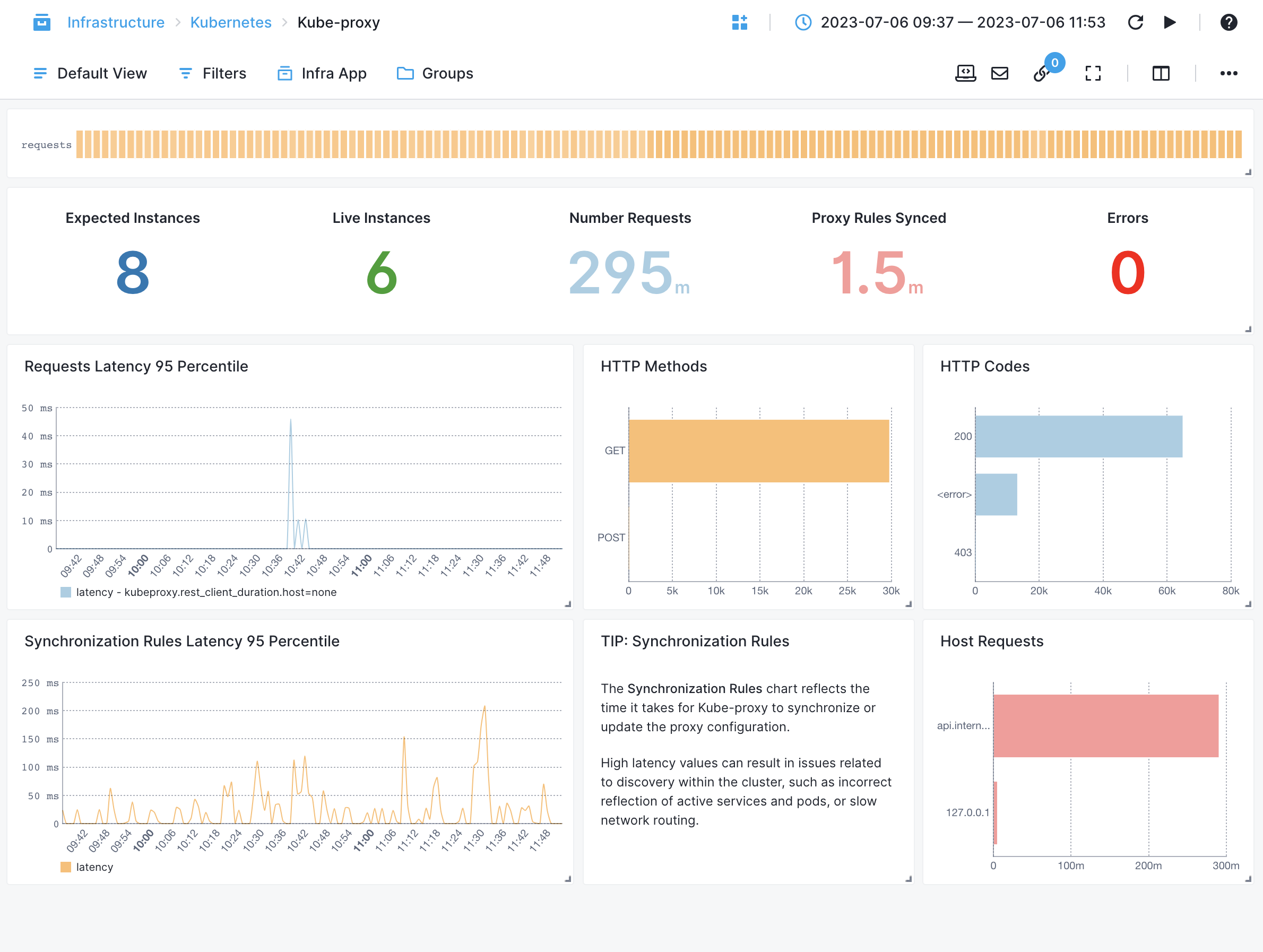Open the Default View menu
This screenshot has height=952, width=1263.
[x=90, y=73]
